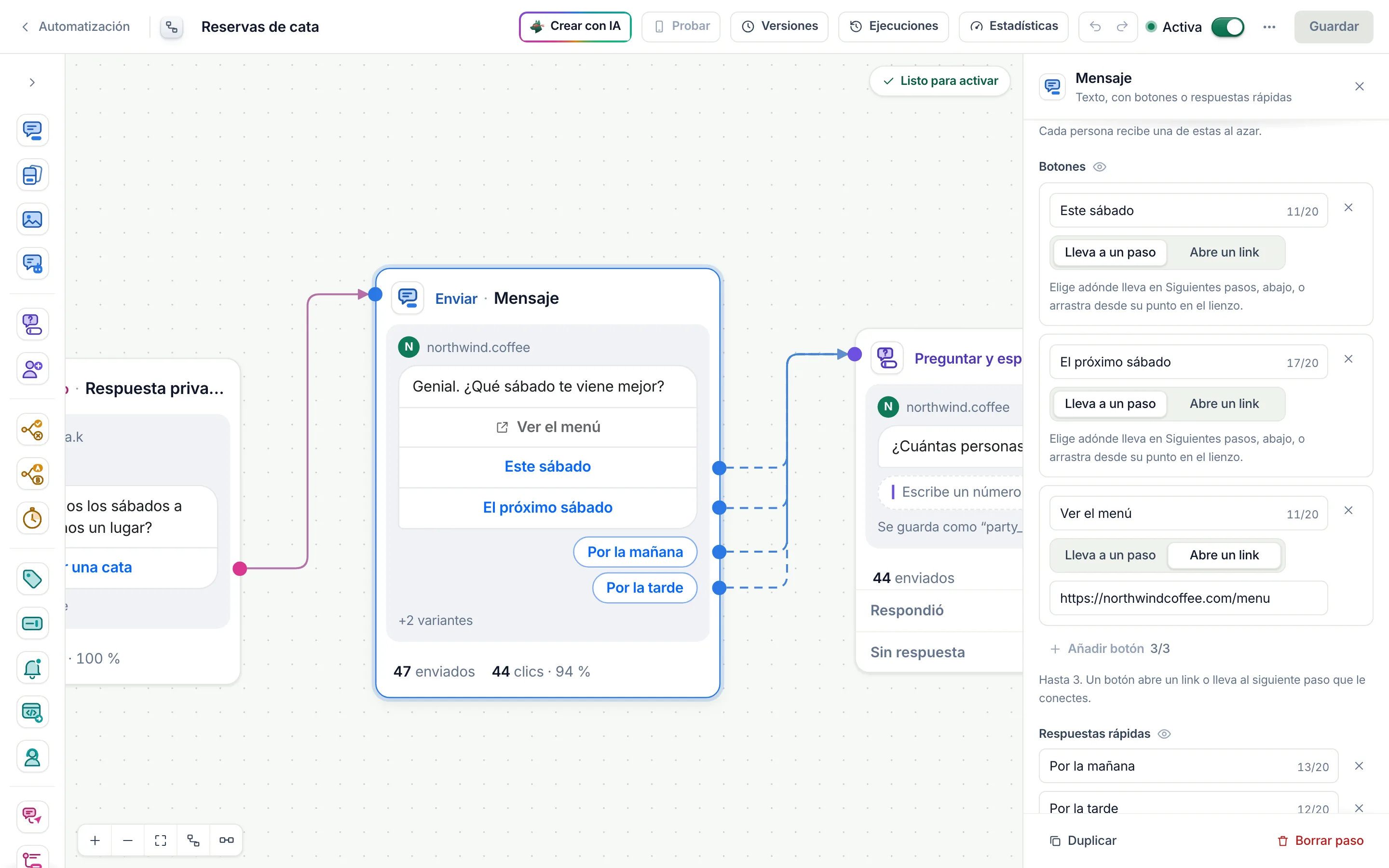Zoom in on the canvas
1389x868 pixels.
click(95, 841)
